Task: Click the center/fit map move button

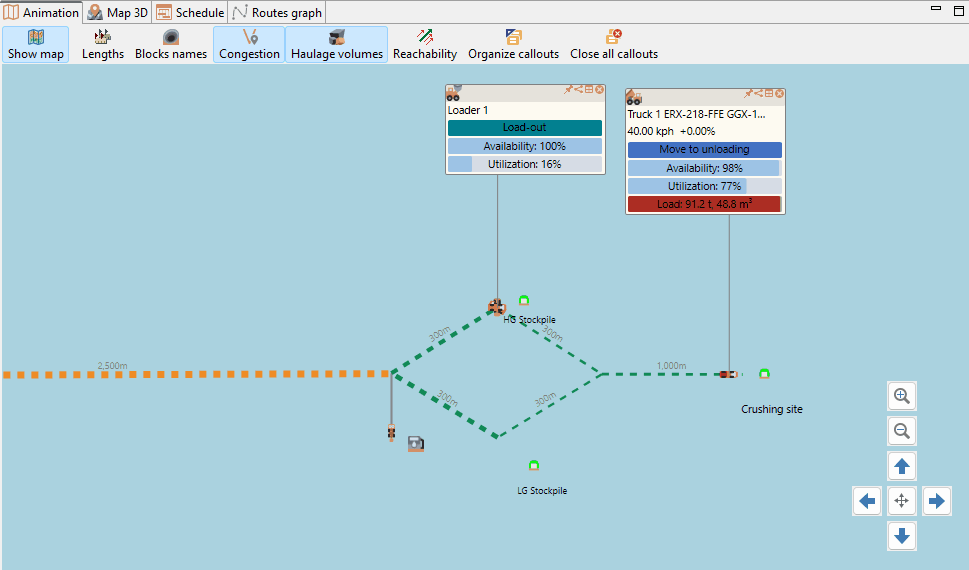Action: (x=902, y=501)
